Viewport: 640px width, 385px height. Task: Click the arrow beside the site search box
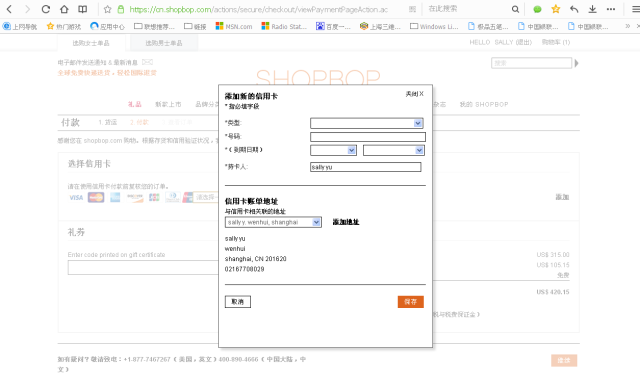coord(576,63)
